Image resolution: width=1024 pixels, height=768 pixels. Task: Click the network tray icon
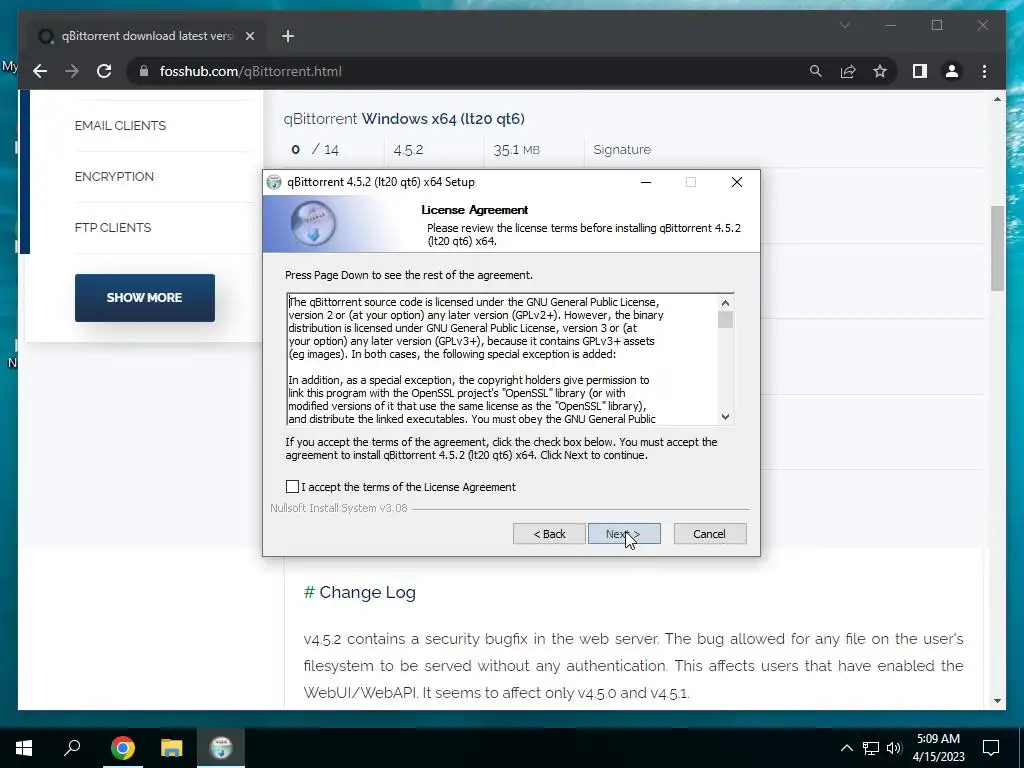pyautogui.click(x=871, y=748)
